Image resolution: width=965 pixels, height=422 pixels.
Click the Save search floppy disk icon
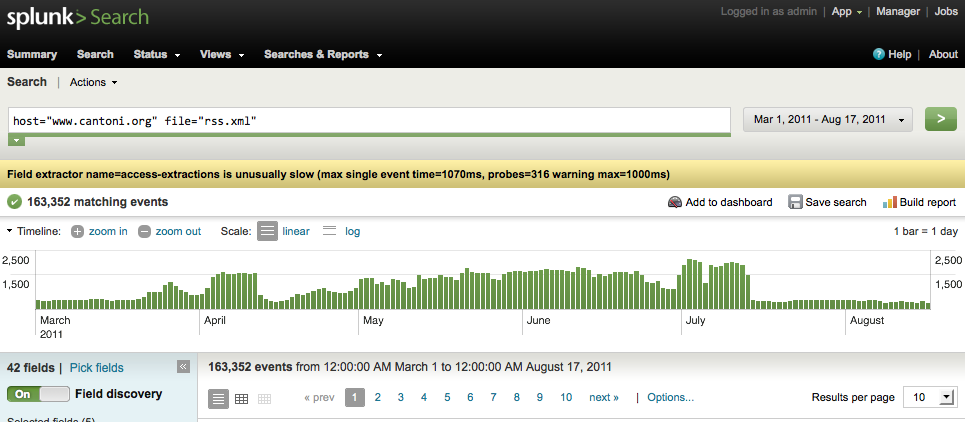(795, 202)
